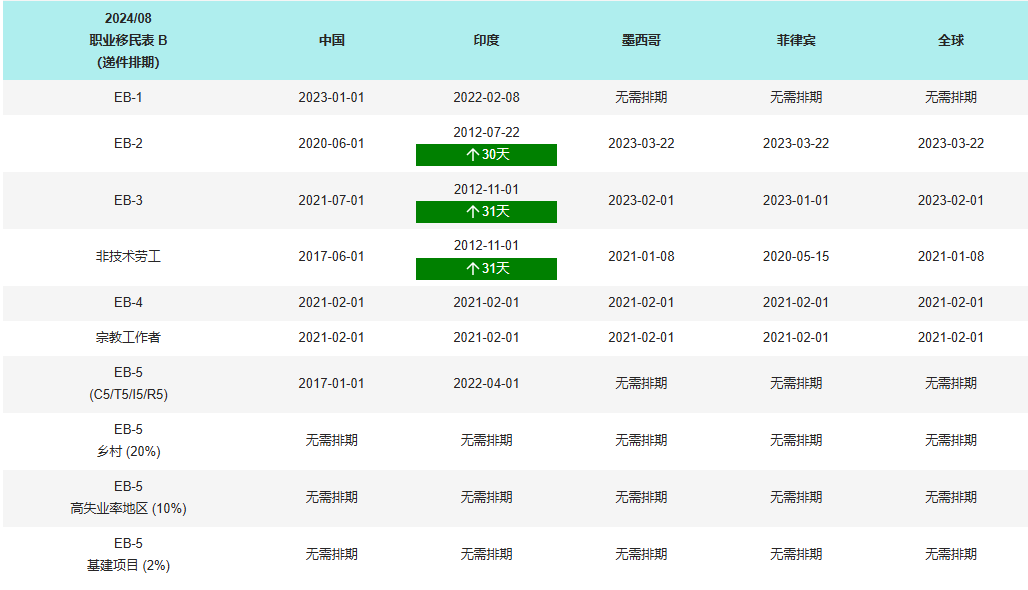Select the EB-5 乡村 (20%) row label
Image resolution: width=1028 pixels, height=590 pixels.
coord(128,440)
